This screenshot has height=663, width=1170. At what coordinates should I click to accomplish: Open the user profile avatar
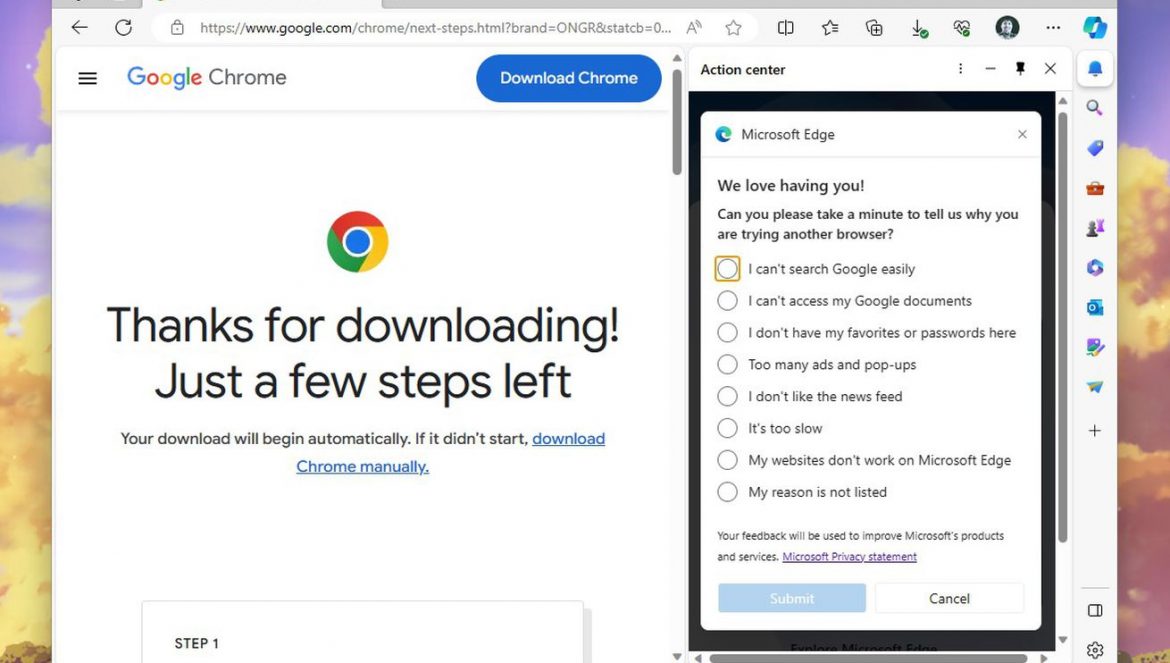pyautogui.click(x=1007, y=28)
